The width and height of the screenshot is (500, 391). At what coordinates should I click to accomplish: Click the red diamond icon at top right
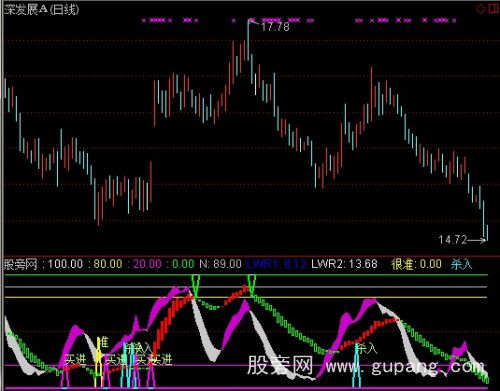point(481,9)
